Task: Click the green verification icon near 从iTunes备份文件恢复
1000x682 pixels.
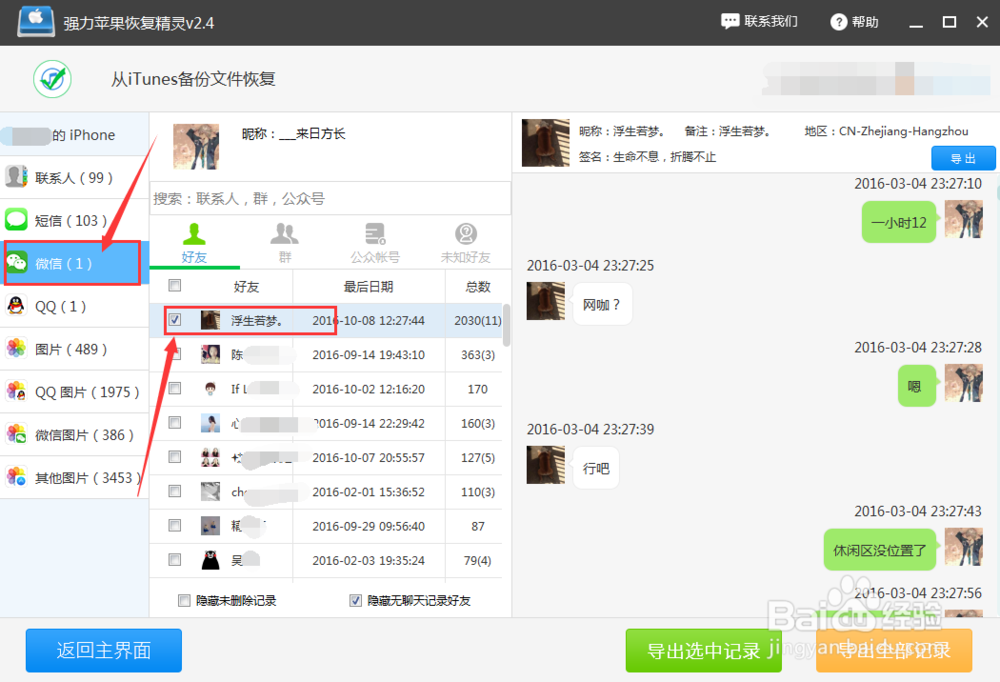Action: pos(52,79)
